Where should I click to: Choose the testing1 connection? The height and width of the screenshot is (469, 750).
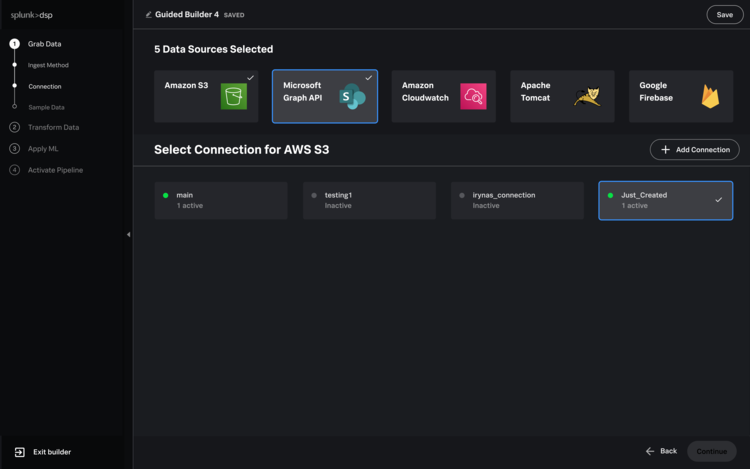point(369,200)
